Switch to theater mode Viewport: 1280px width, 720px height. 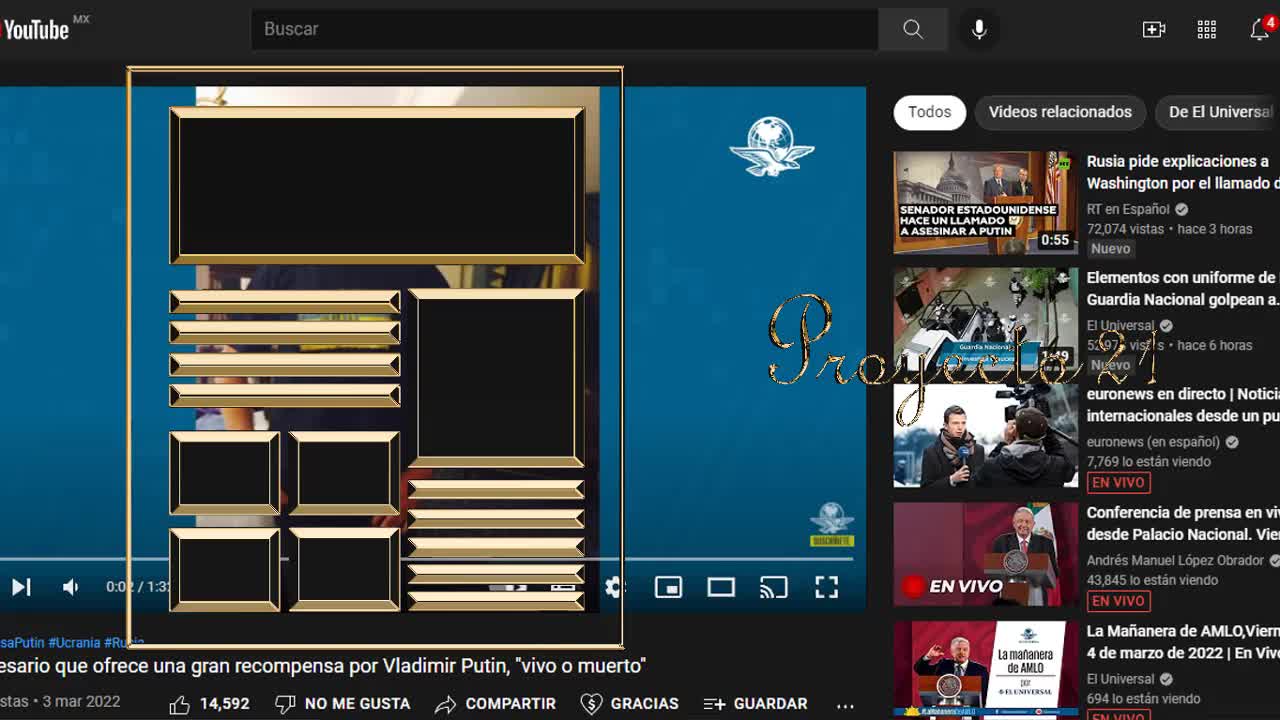tap(721, 587)
